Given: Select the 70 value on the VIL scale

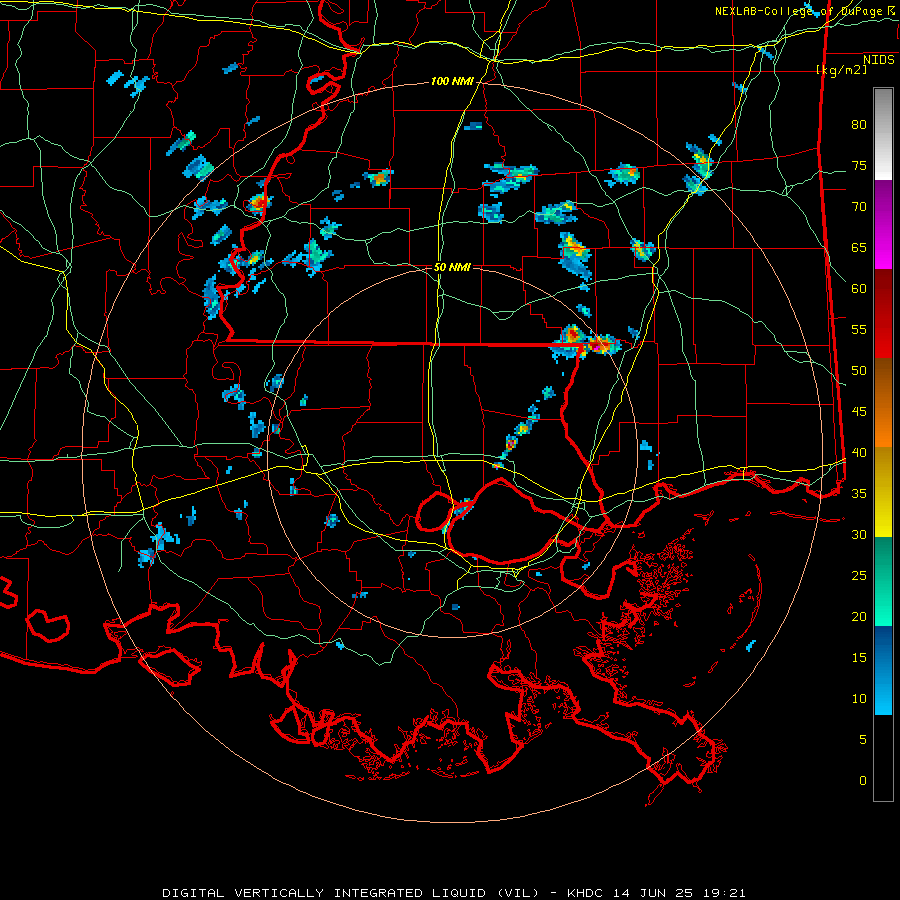Looking at the screenshot, I should click(x=859, y=207).
